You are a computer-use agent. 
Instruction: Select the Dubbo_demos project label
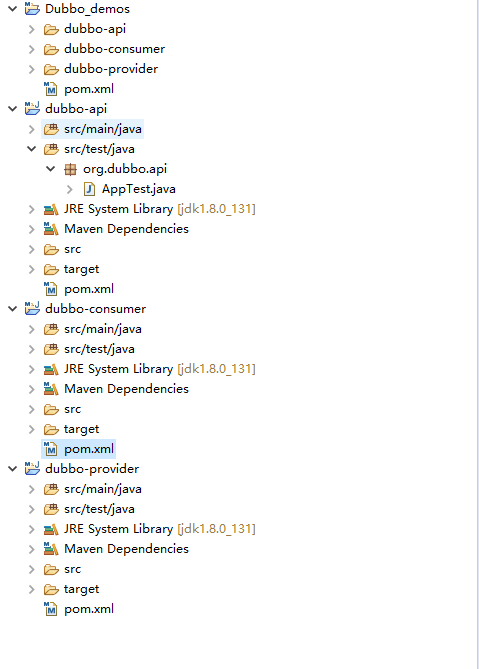point(87,9)
